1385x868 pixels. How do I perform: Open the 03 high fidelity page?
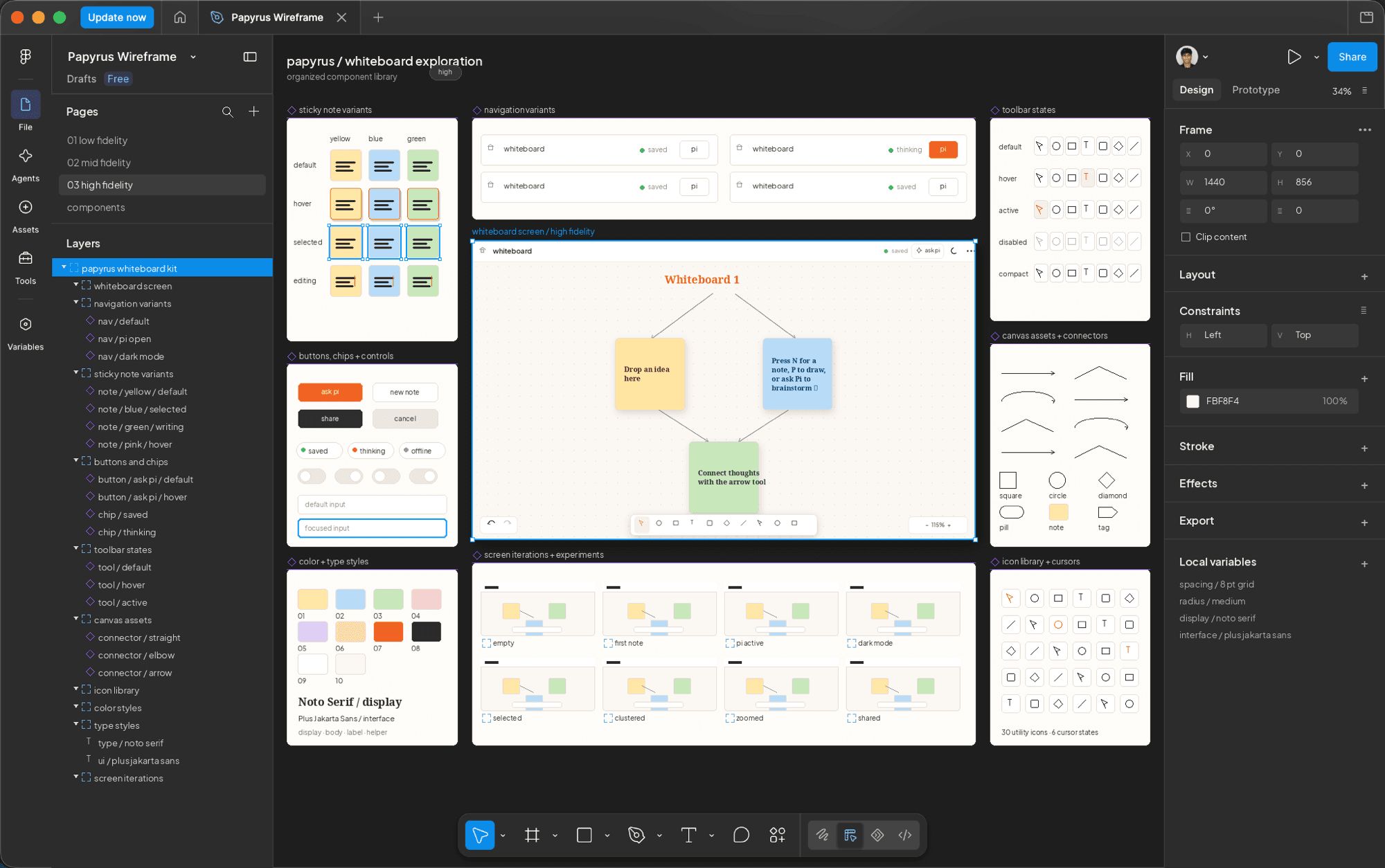click(162, 185)
